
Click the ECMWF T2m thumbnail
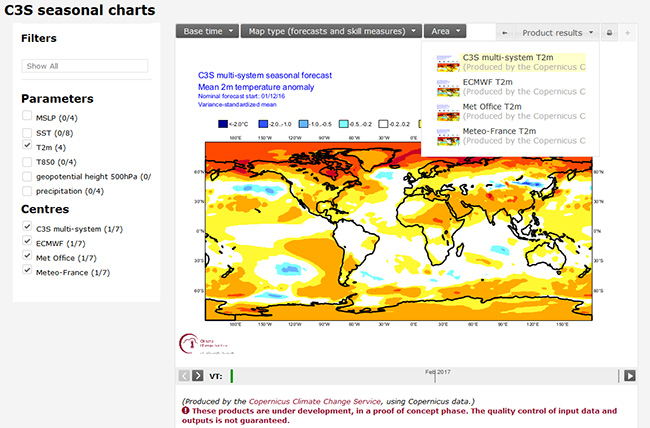448,88
